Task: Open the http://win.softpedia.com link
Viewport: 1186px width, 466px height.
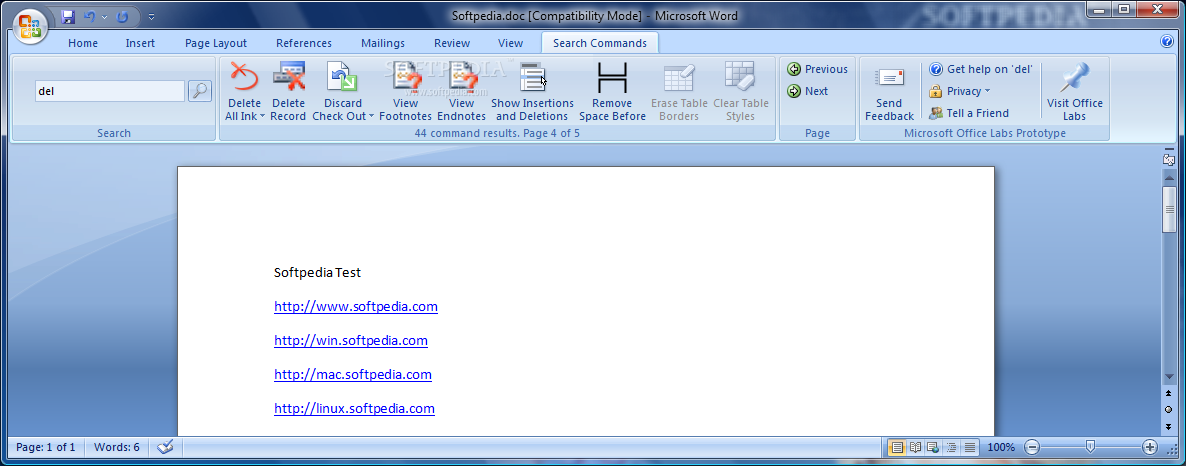Action: tap(351, 340)
